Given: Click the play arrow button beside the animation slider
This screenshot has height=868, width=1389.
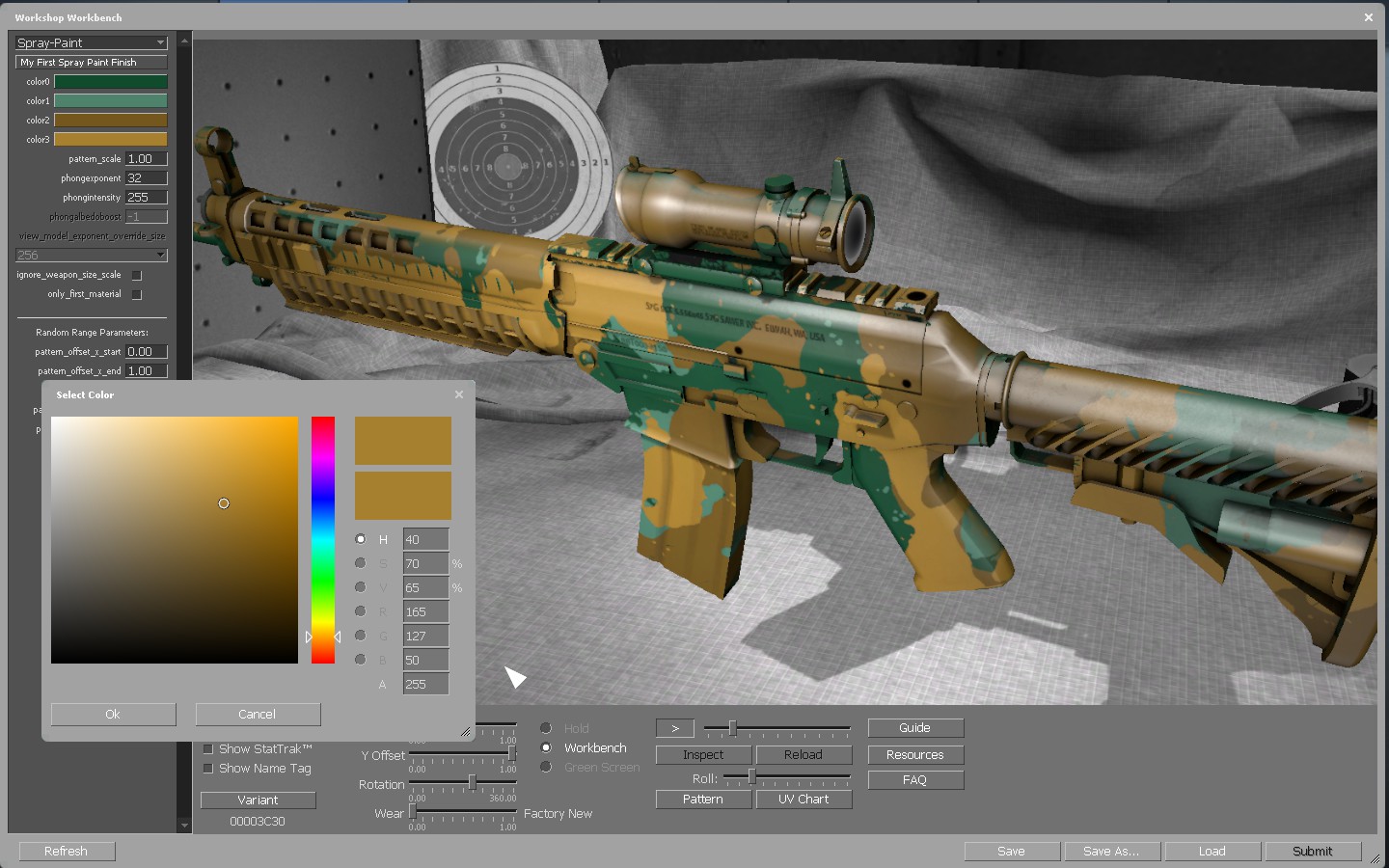Looking at the screenshot, I should coord(675,728).
